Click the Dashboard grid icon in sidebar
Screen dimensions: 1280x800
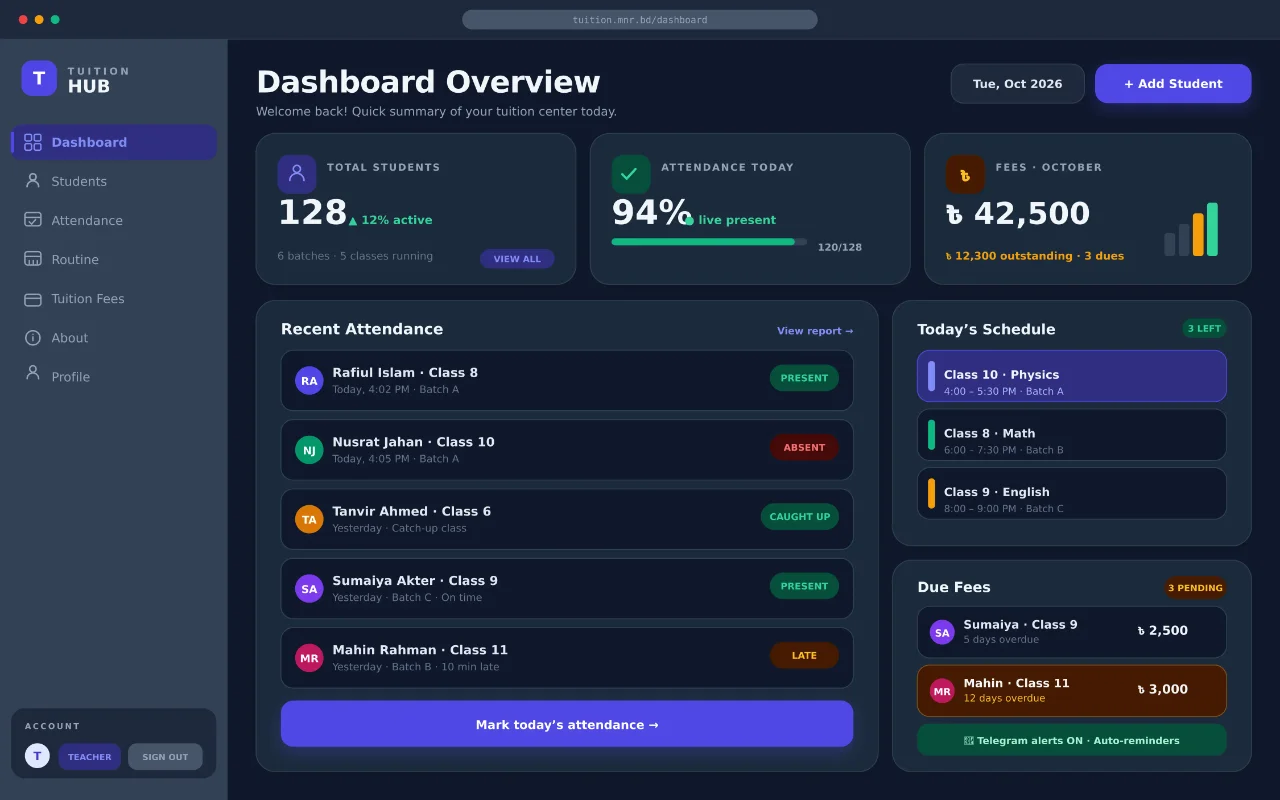pos(33,142)
